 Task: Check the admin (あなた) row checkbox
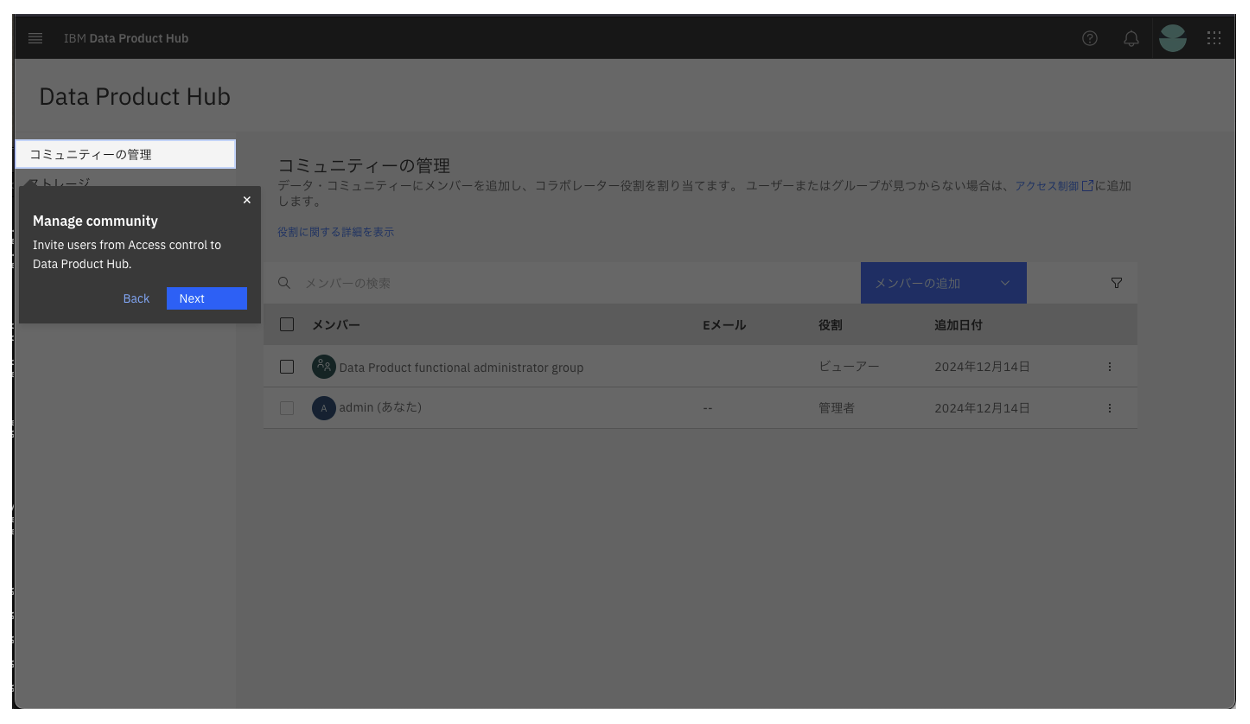(x=287, y=407)
